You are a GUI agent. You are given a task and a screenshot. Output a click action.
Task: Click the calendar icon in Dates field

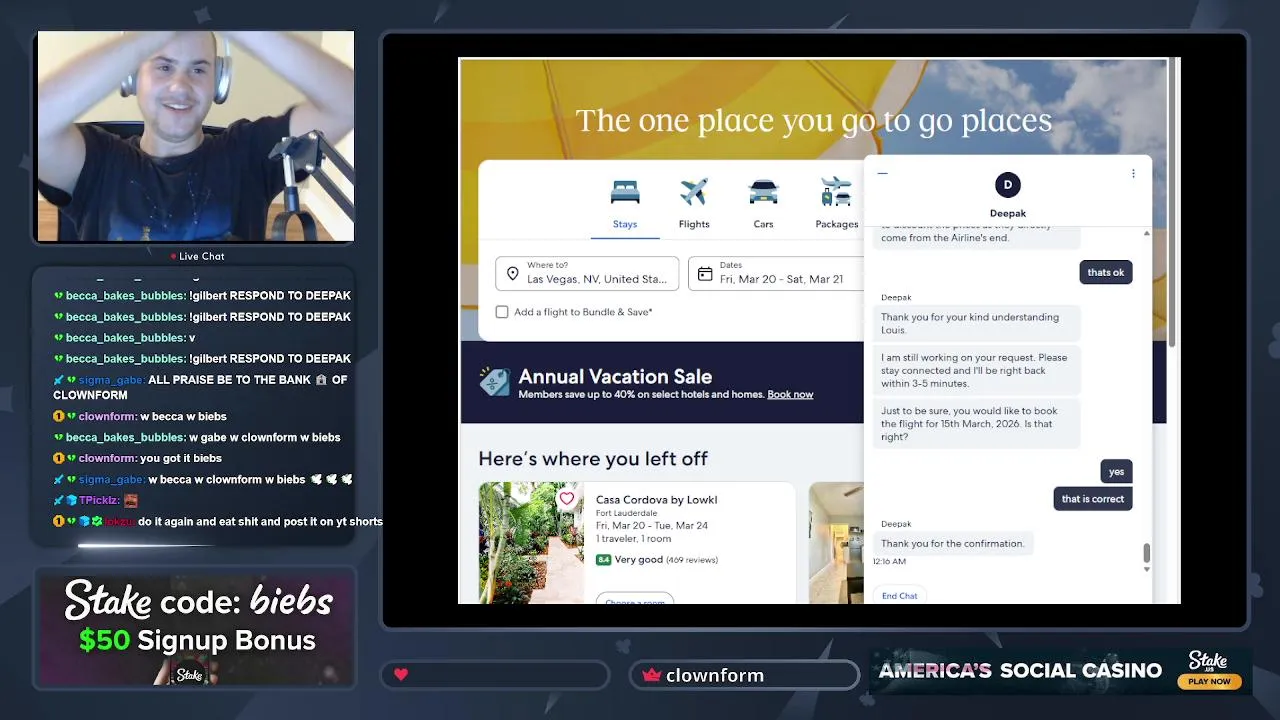click(705, 273)
